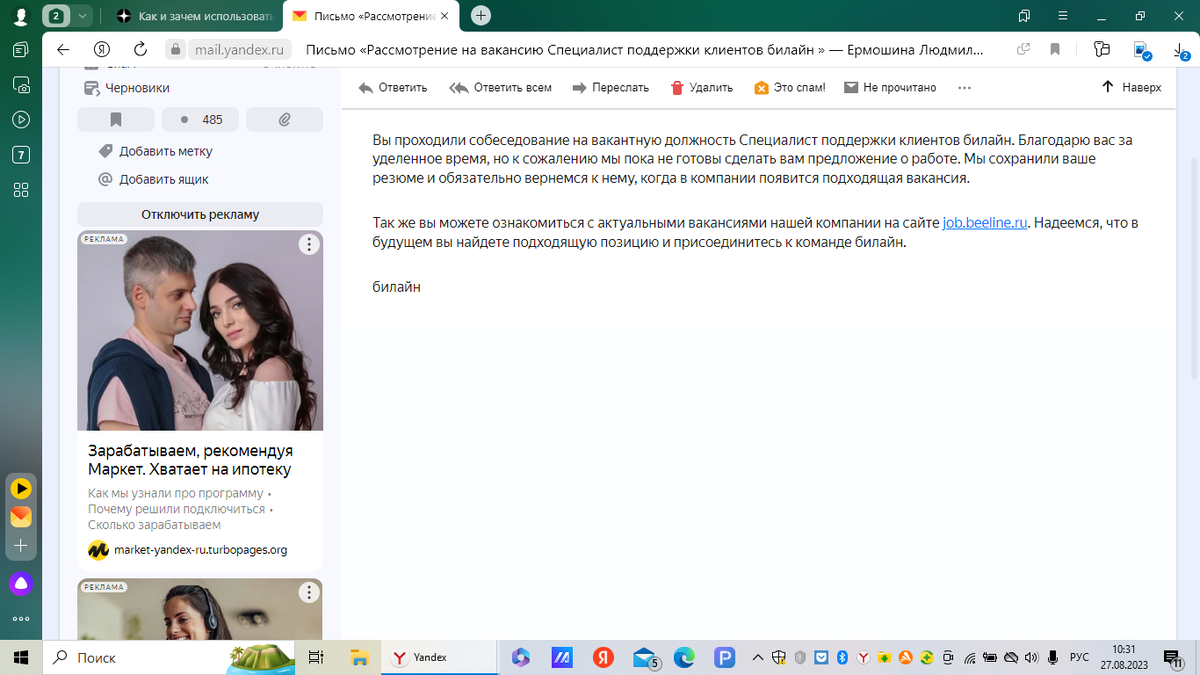Open options menu of the headset ad
Image resolution: width=1200 pixels, height=675 pixels.
pyautogui.click(x=310, y=592)
